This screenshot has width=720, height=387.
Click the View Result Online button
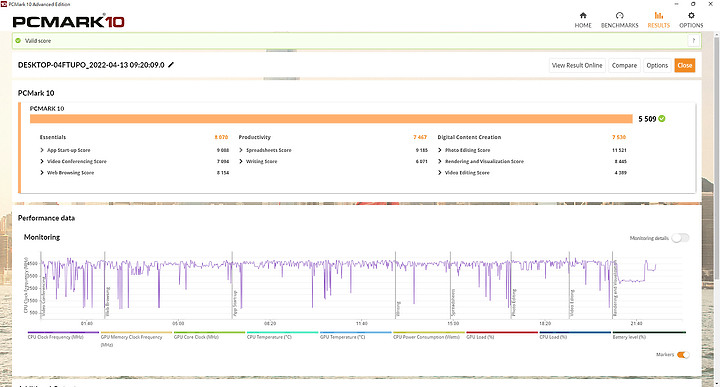pos(577,65)
